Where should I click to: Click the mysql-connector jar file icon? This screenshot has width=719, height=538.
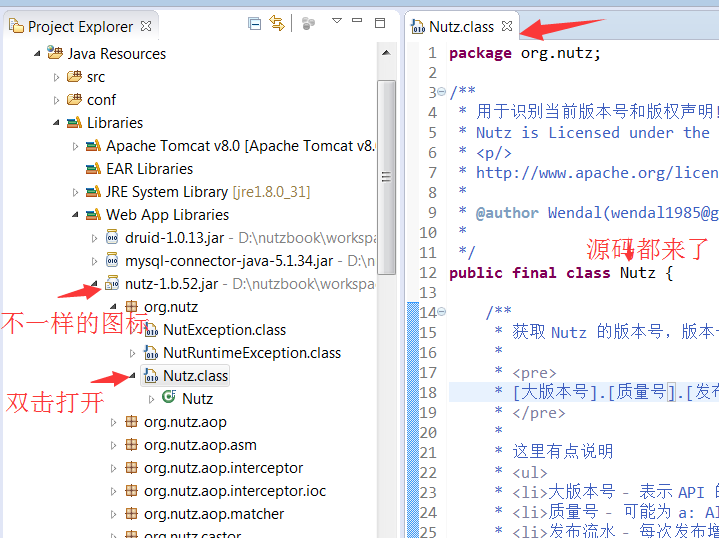[112, 260]
